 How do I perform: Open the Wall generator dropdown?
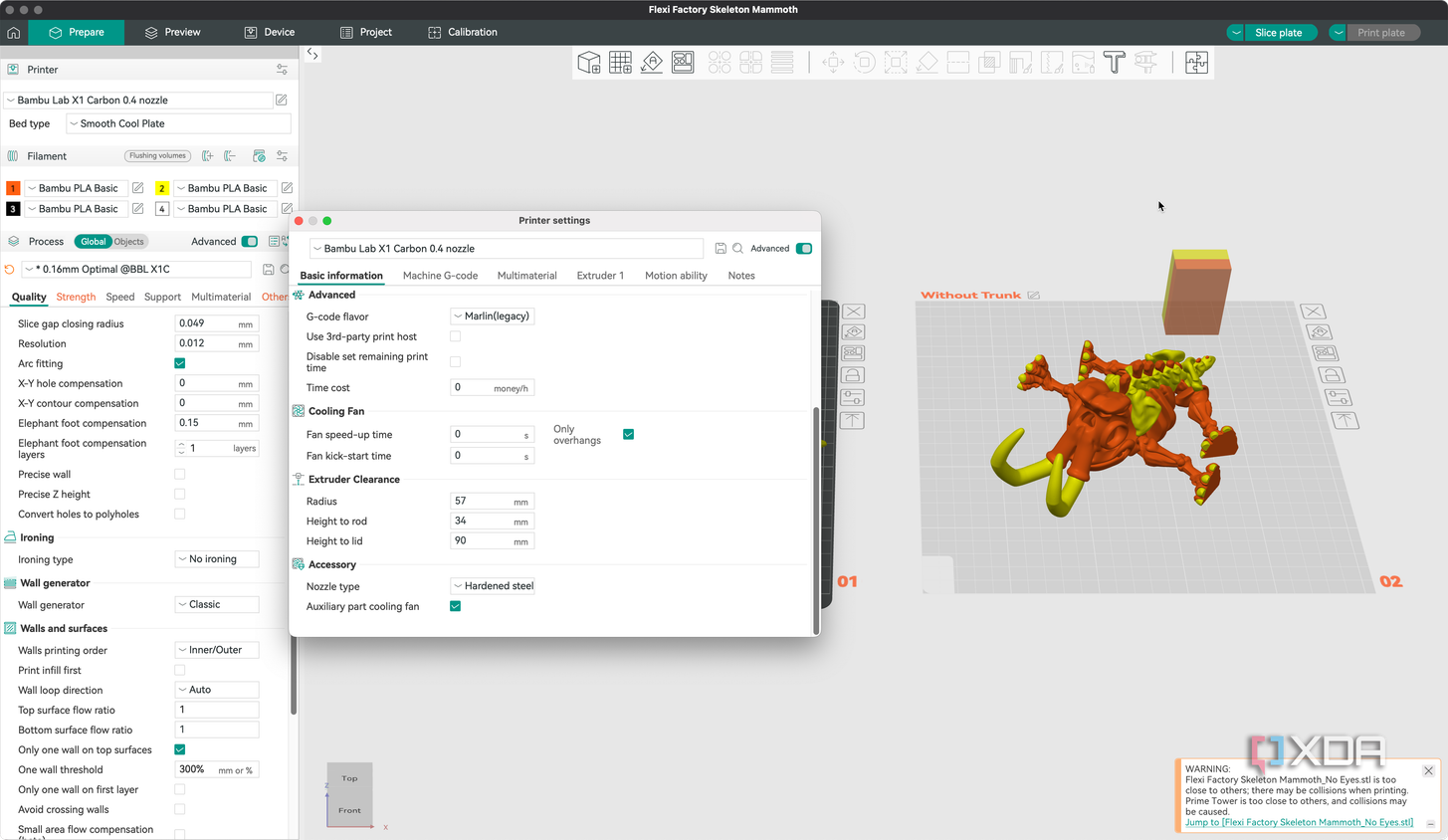(217, 605)
